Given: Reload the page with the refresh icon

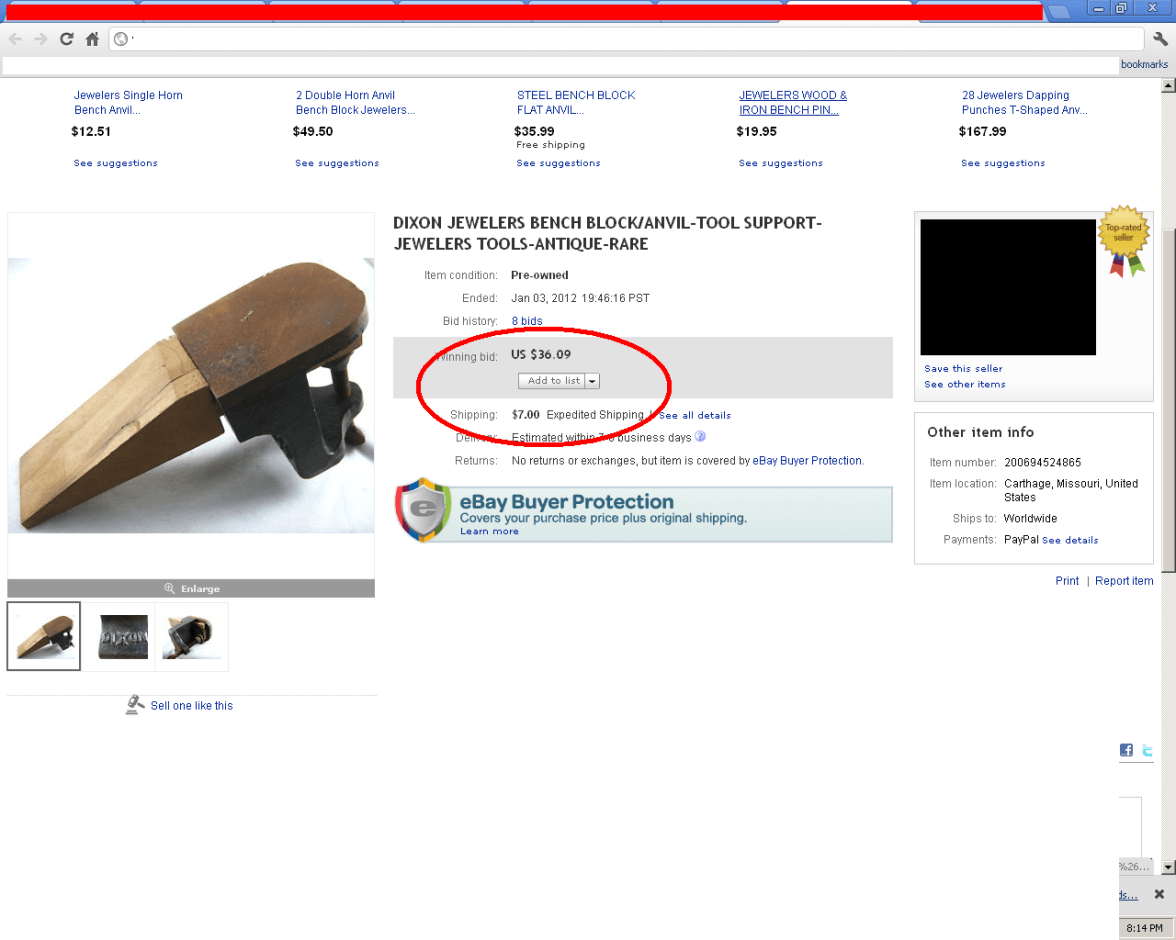Looking at the screenshot, I should click(x=66, y=39).
